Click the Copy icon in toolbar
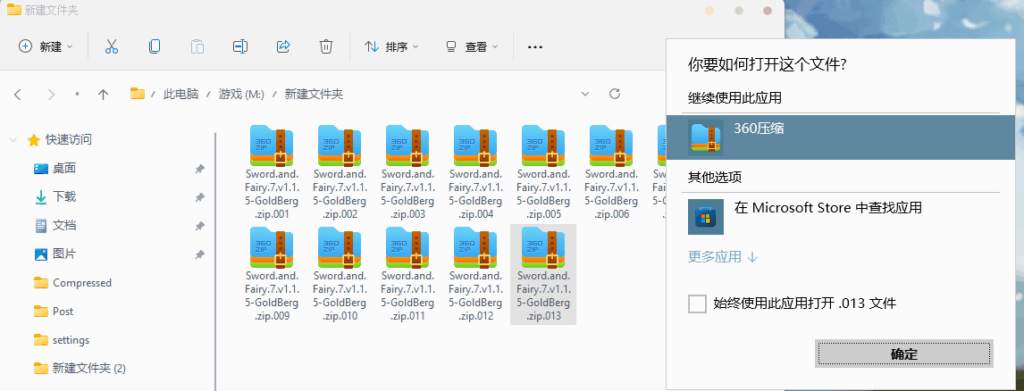This screenshot has width=1024, height=391. pos(154,46)
